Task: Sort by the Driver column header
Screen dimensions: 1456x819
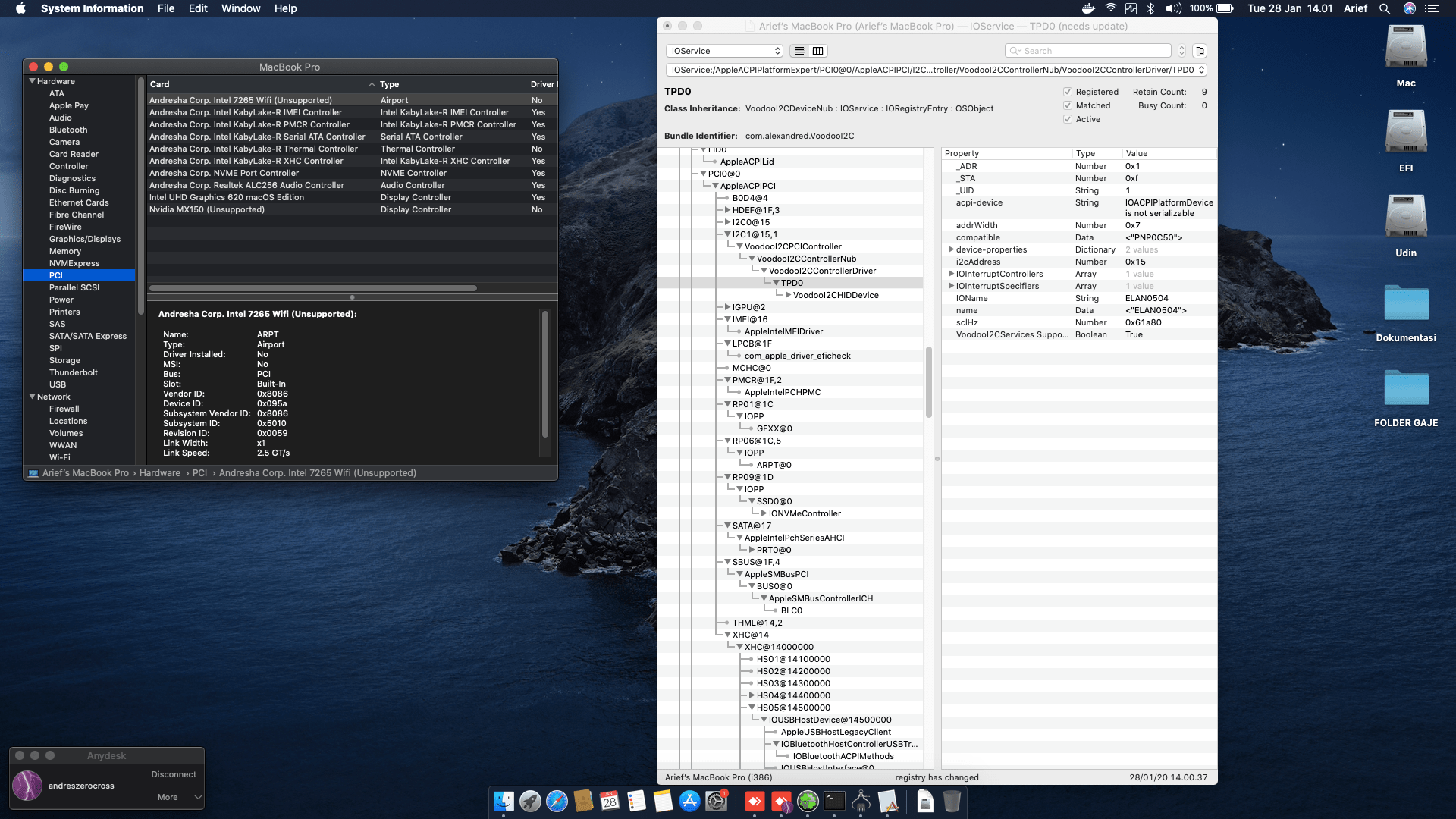Action: coord(543,84)
